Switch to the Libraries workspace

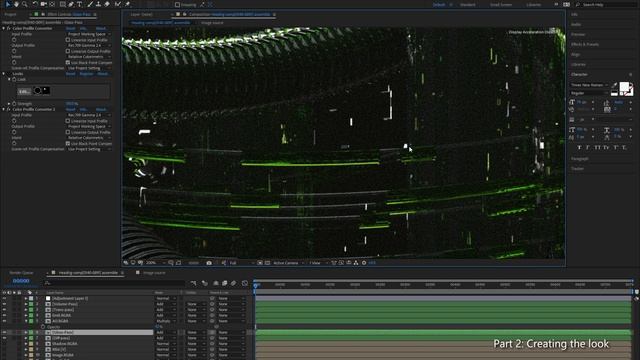(x=533, y=4)
